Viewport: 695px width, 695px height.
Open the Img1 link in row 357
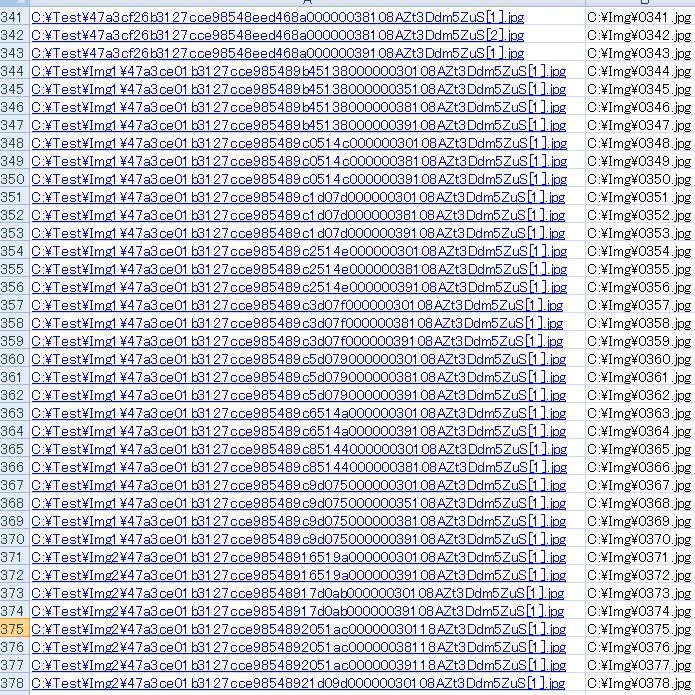(297, 305)
